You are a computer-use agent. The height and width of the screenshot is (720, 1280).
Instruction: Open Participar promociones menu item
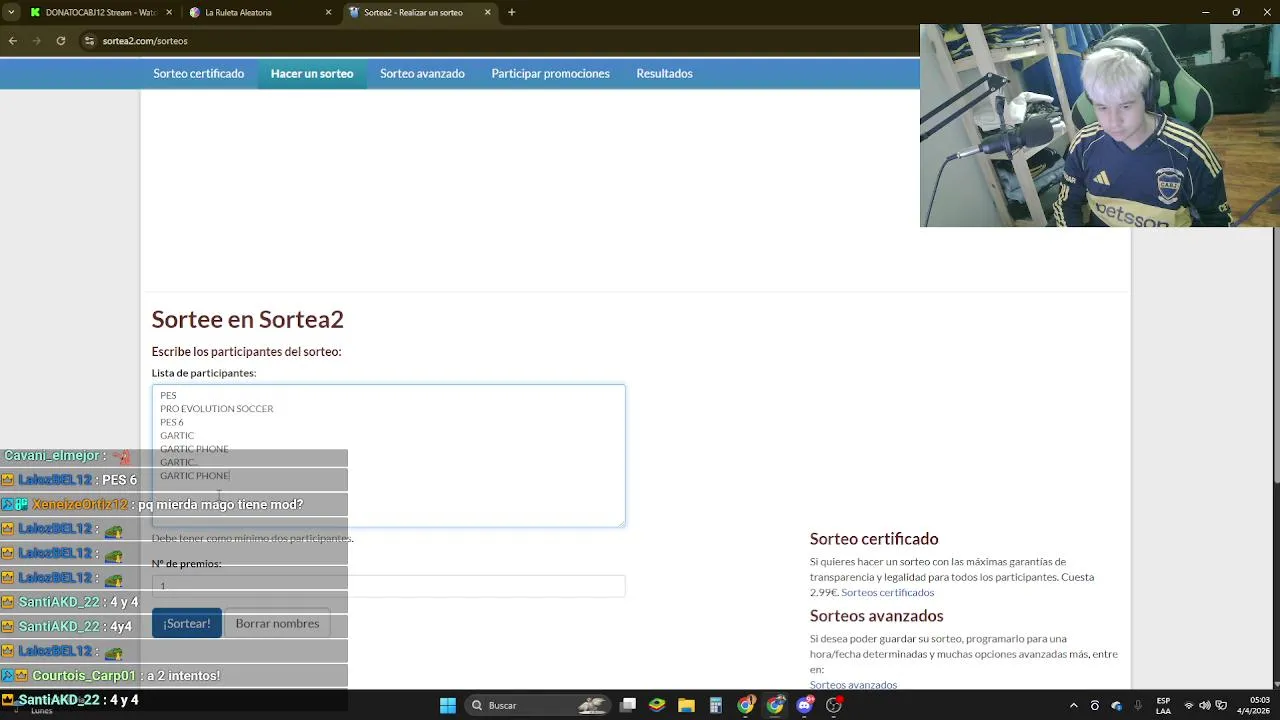[550, 73]
